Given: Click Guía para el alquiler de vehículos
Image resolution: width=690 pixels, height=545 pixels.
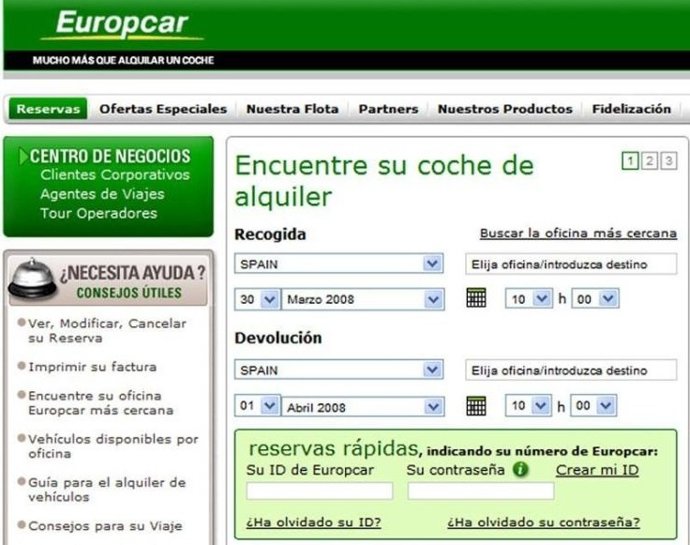Looking at the screenshot, I should point(107,489).
